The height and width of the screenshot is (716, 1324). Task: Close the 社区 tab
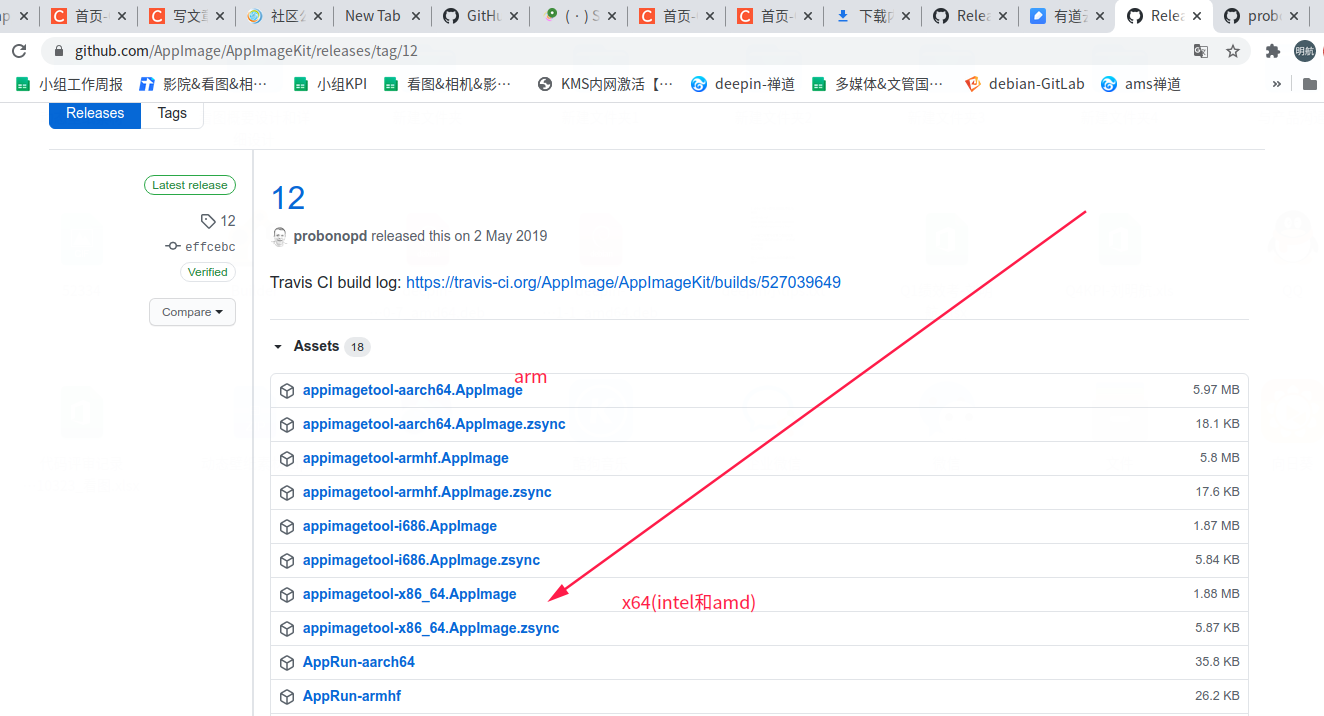[x=318, y=16]
